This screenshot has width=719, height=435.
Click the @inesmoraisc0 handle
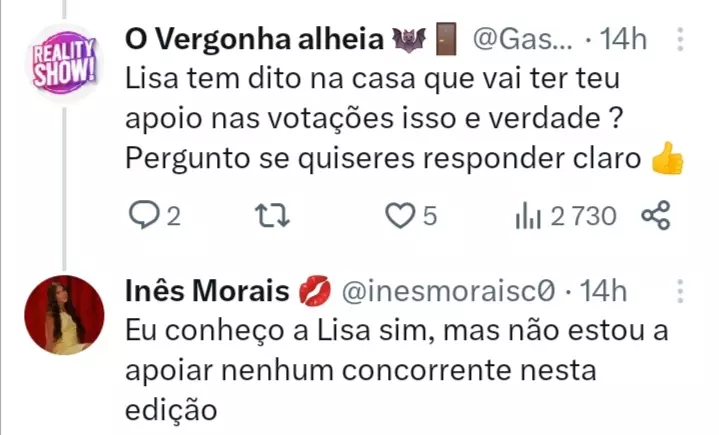pos(448,291)
